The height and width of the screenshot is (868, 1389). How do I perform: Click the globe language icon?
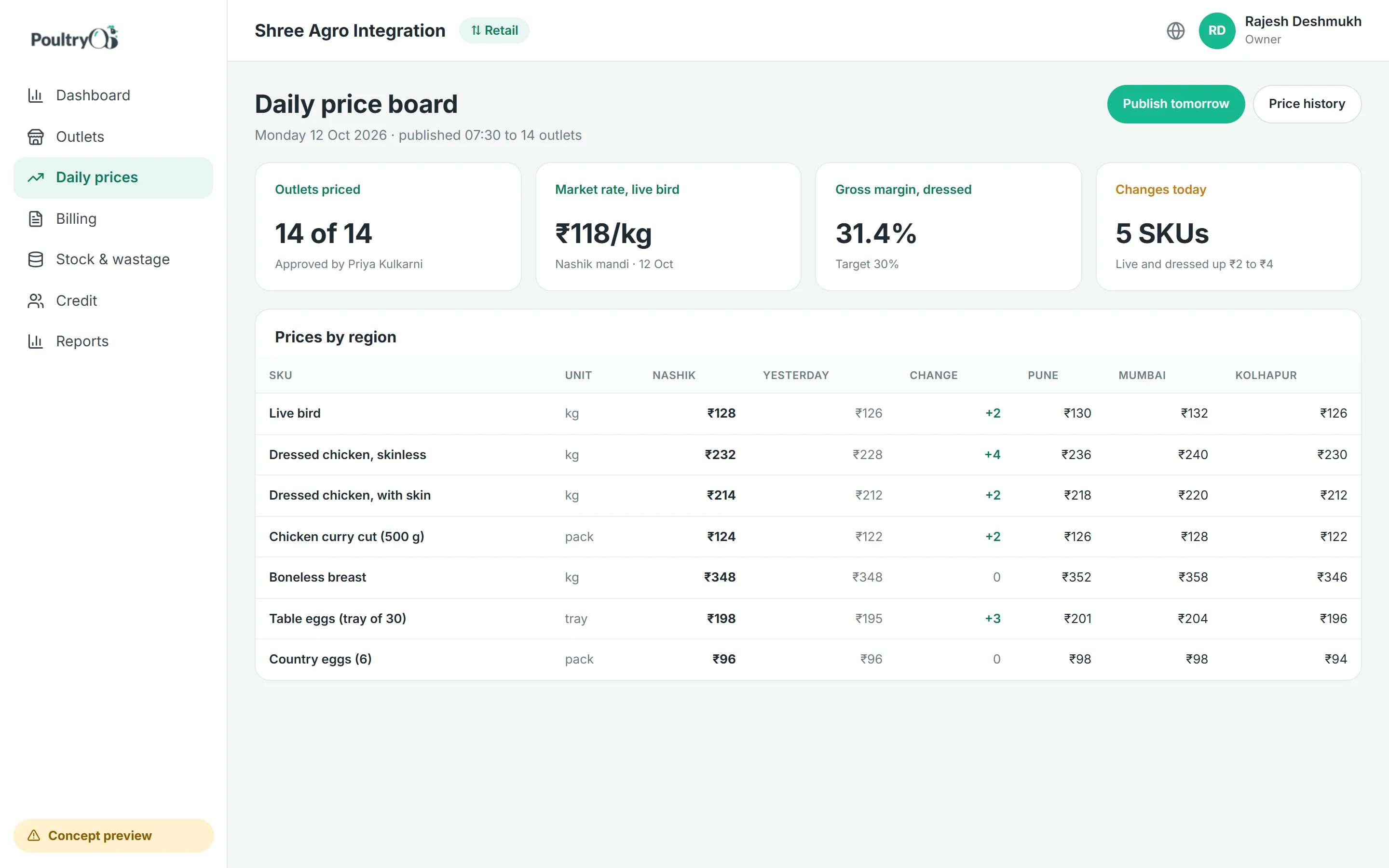(x=1175, y=30)
